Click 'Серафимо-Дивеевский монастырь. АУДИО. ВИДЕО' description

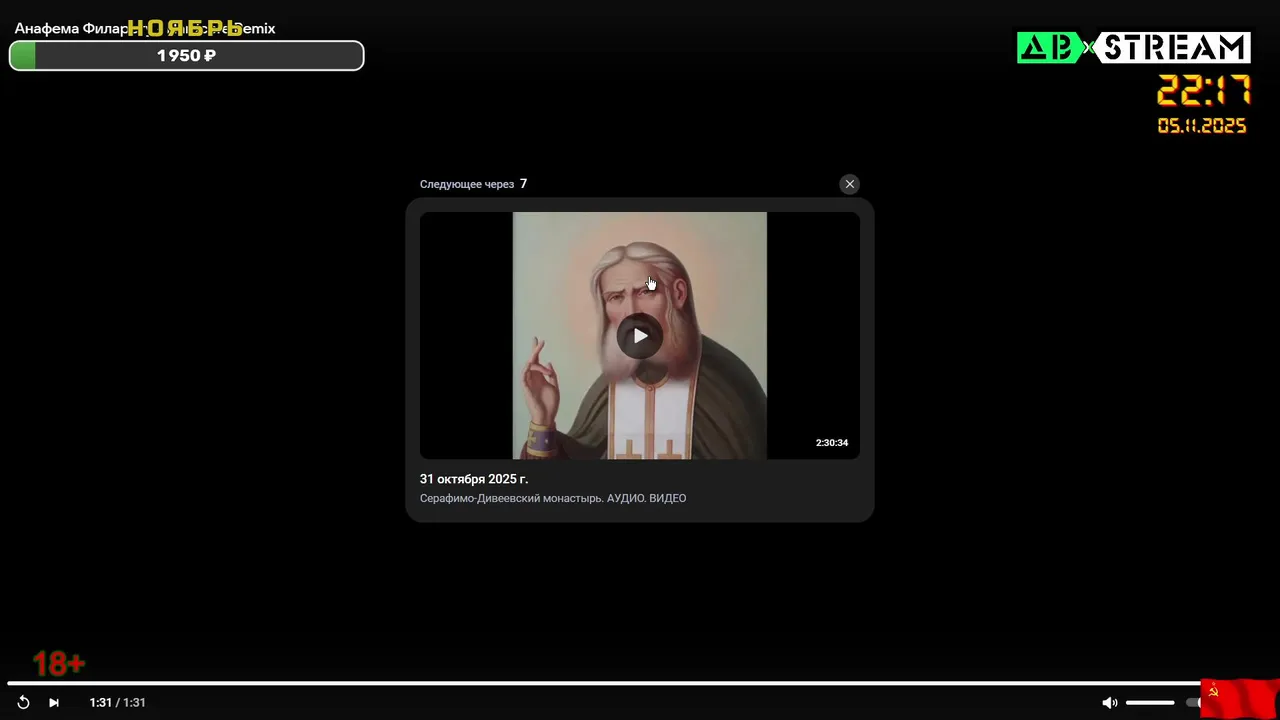[553, 498]
